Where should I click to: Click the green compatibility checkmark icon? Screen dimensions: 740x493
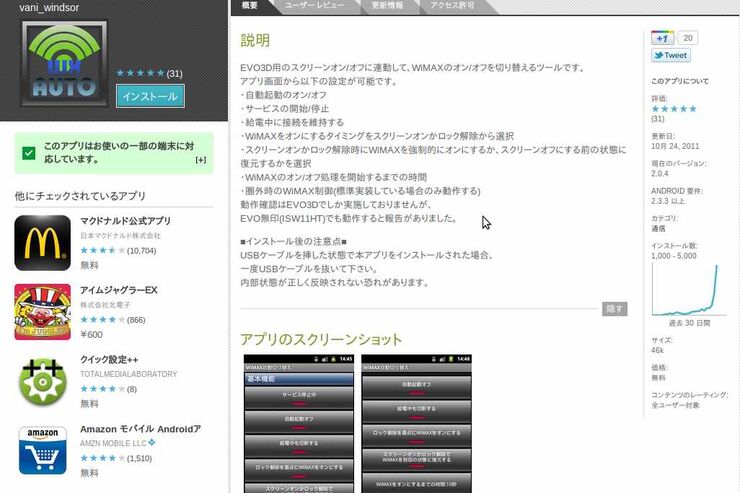click(x=29, y=153)
